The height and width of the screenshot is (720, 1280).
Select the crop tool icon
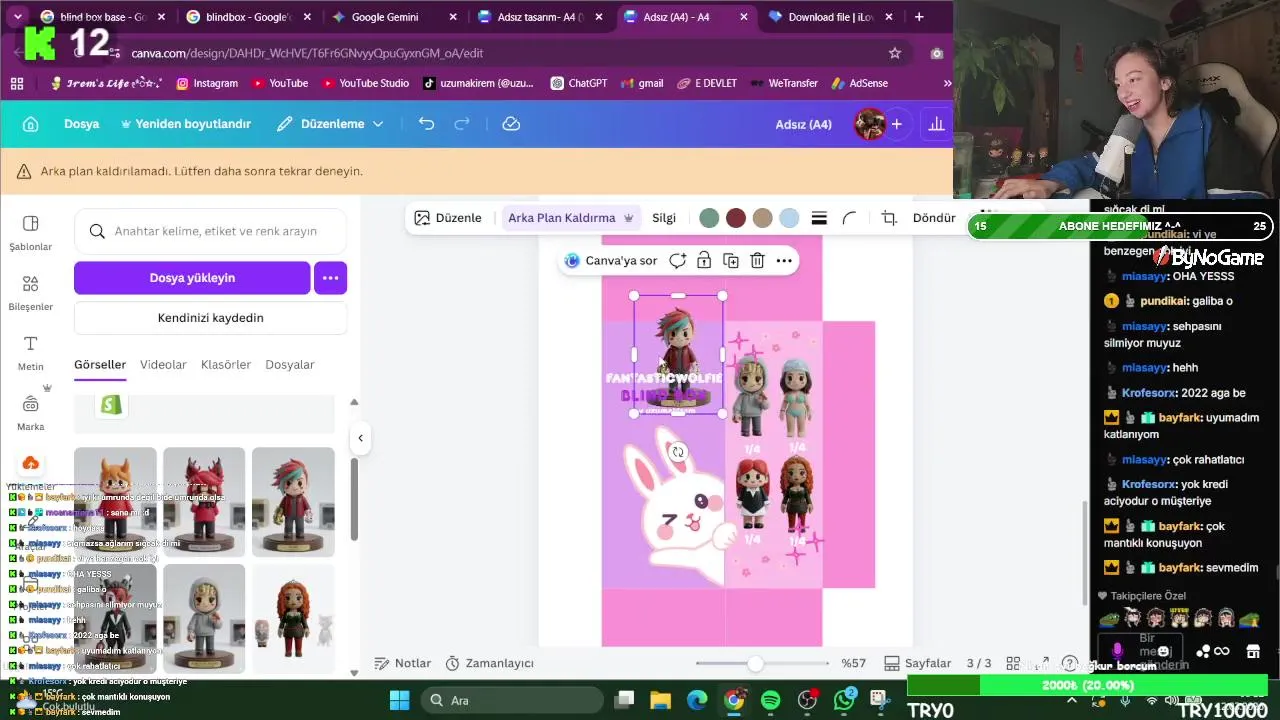click(889, 218)
